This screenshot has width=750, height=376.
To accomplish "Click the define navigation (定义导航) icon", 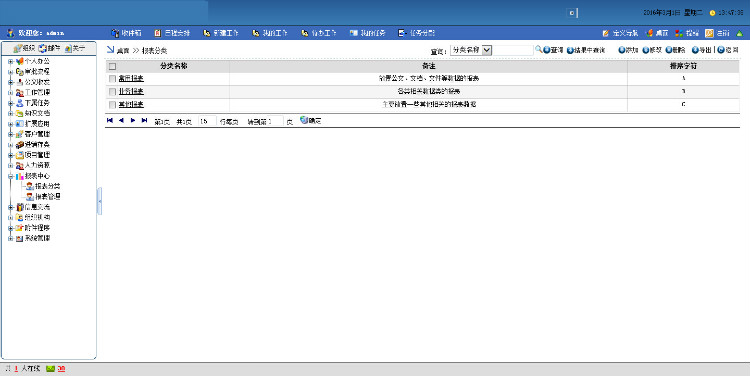I will coord(606,33).
